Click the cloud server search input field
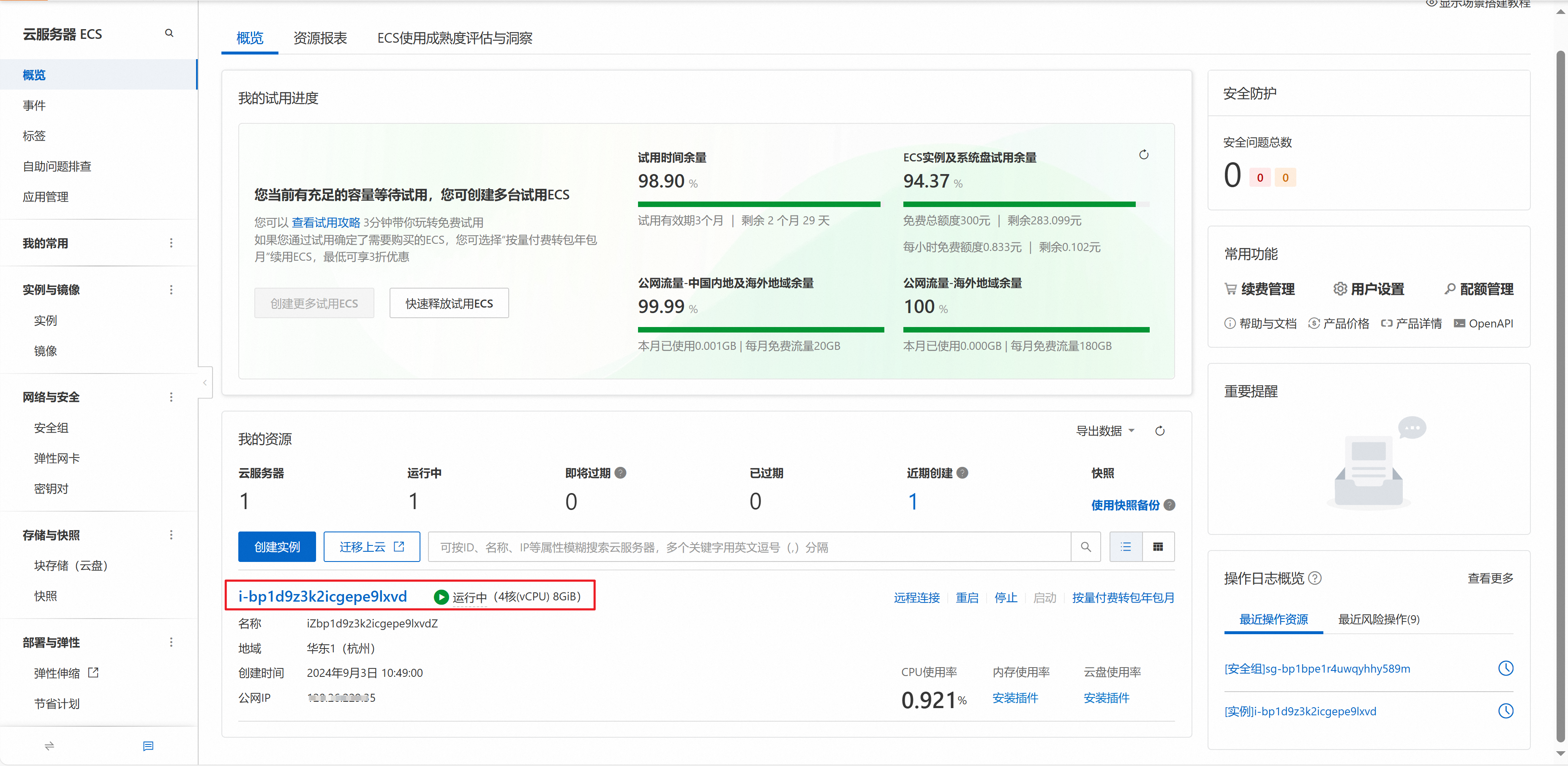 point(749,547)
